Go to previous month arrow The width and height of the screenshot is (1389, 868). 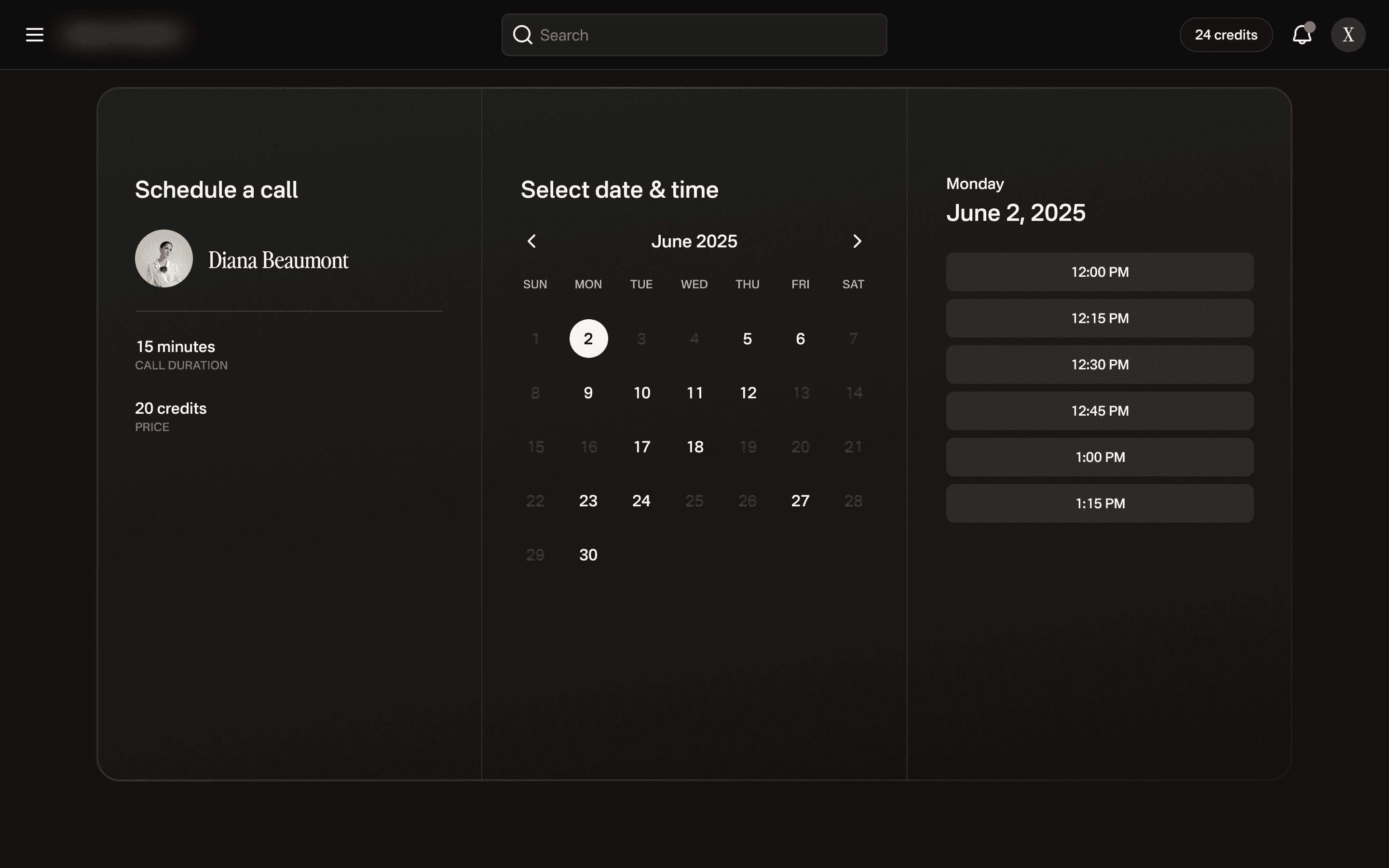531,241
